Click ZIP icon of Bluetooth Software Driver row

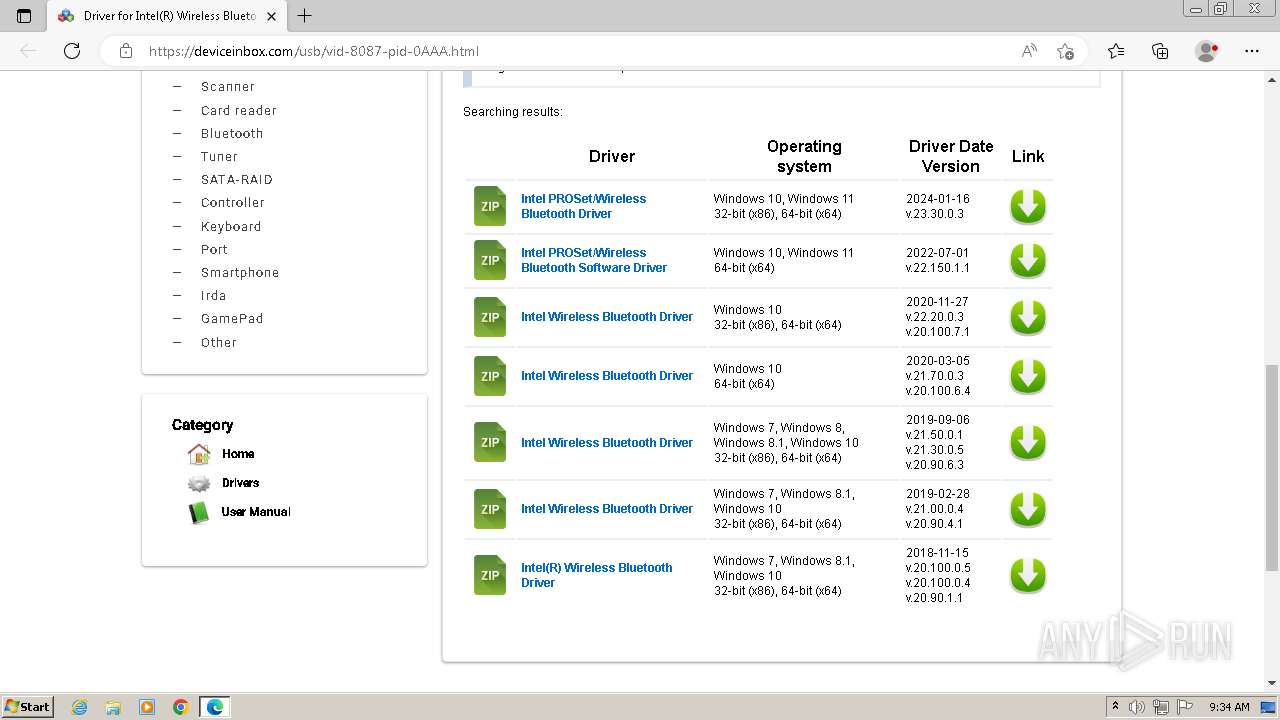pyautogui.click(x=490, y=260)
